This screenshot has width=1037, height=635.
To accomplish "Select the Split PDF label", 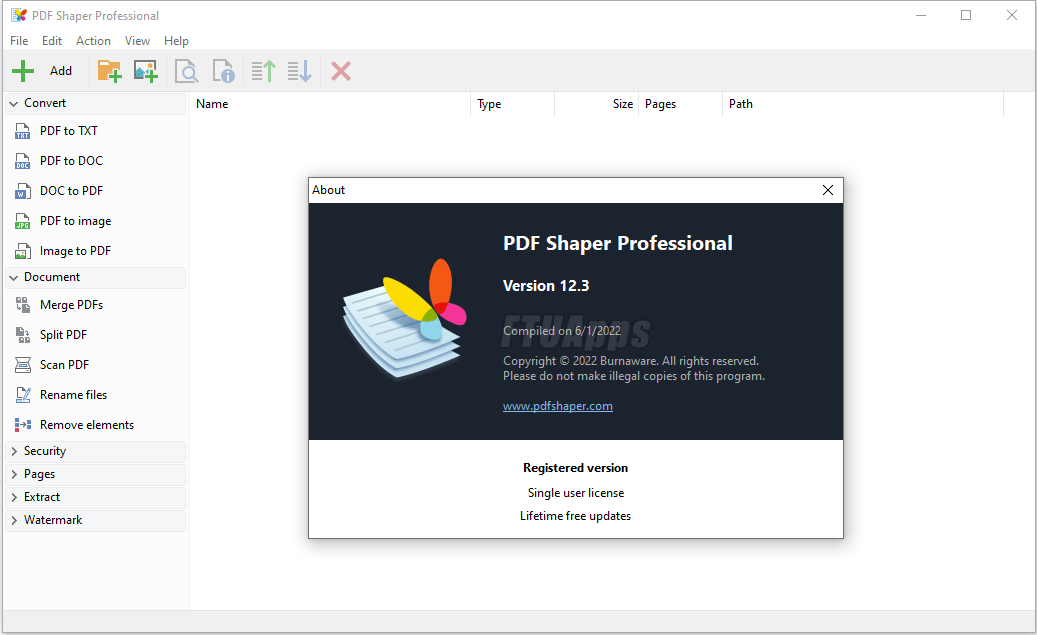I will 63,335.
